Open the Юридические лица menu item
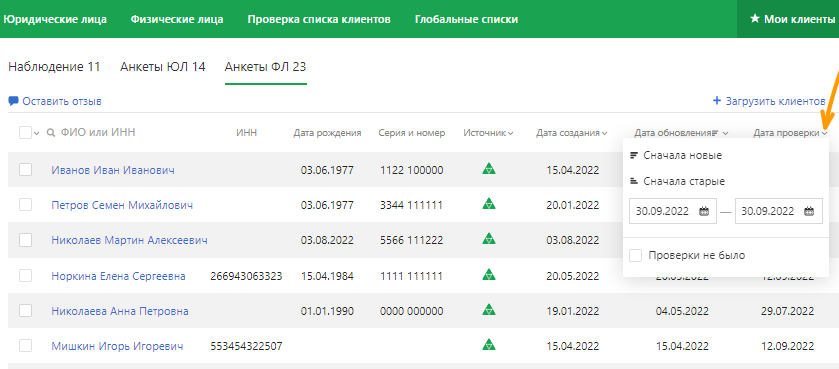This screenshot has width=839, height=369. [x=55, y=19]
